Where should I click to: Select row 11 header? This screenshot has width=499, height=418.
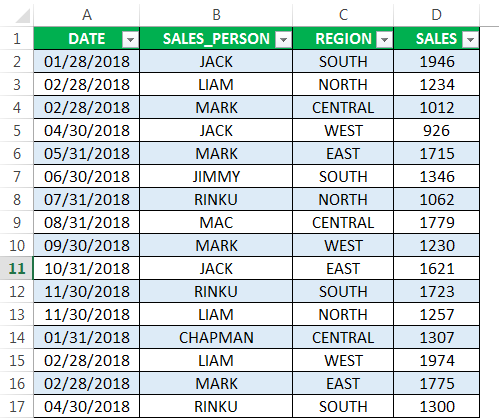click(x=17, y=268)
